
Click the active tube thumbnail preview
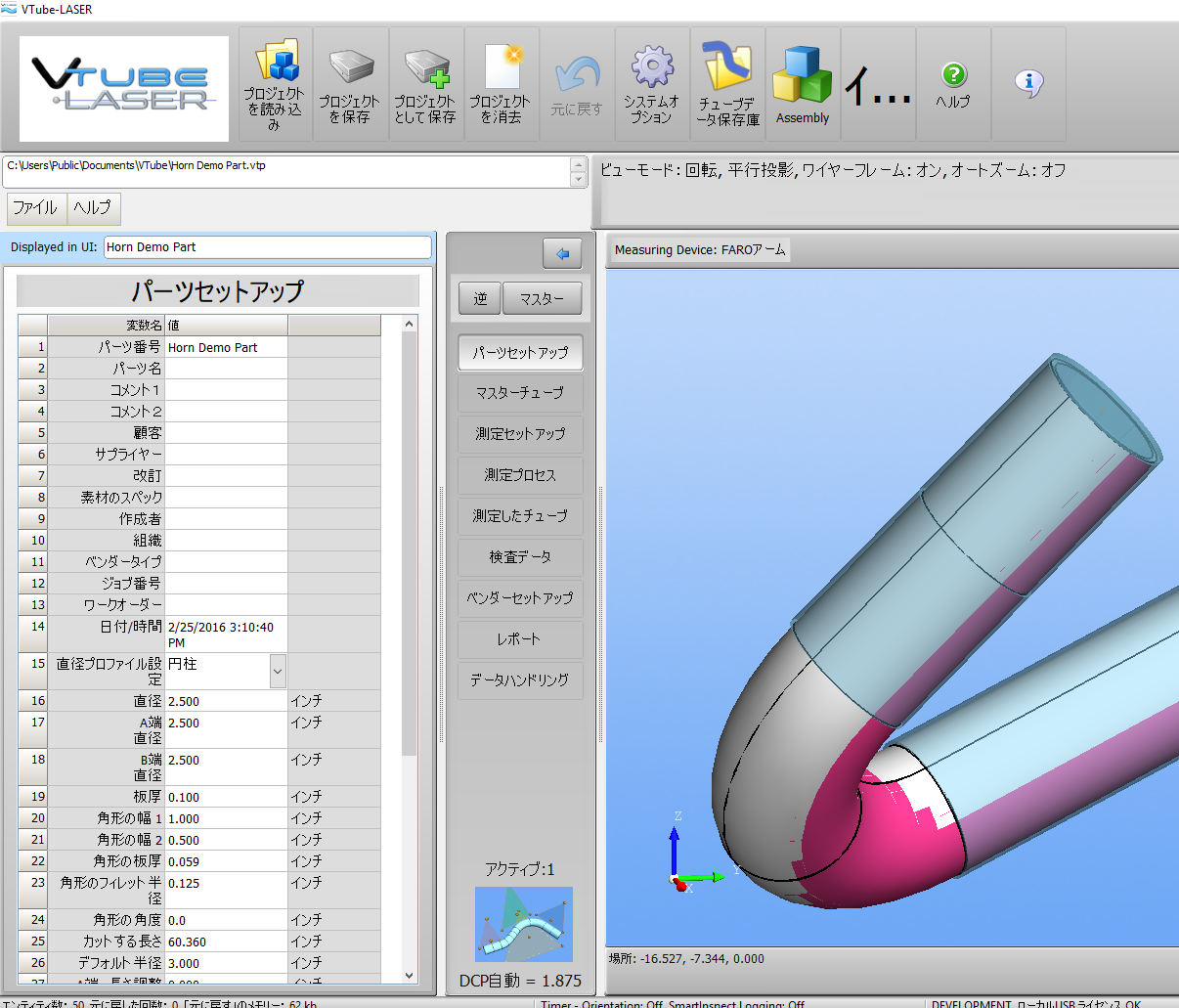click(523, 924)
